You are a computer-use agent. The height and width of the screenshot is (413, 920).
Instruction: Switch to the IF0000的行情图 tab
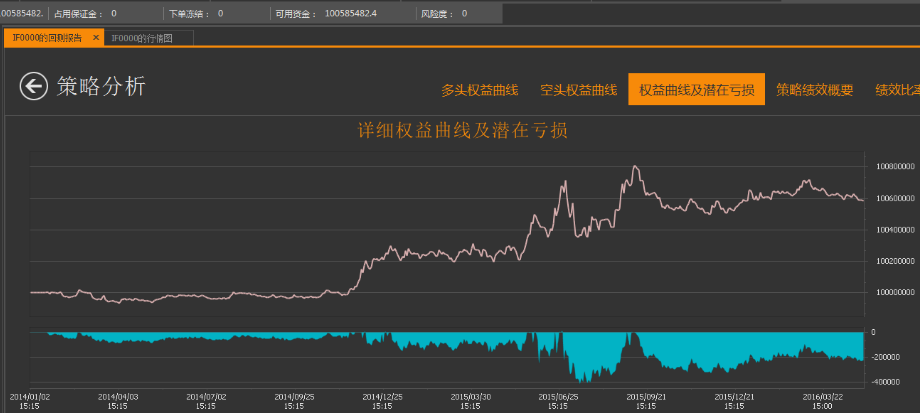pyautogui.click(x=149, y=38)
